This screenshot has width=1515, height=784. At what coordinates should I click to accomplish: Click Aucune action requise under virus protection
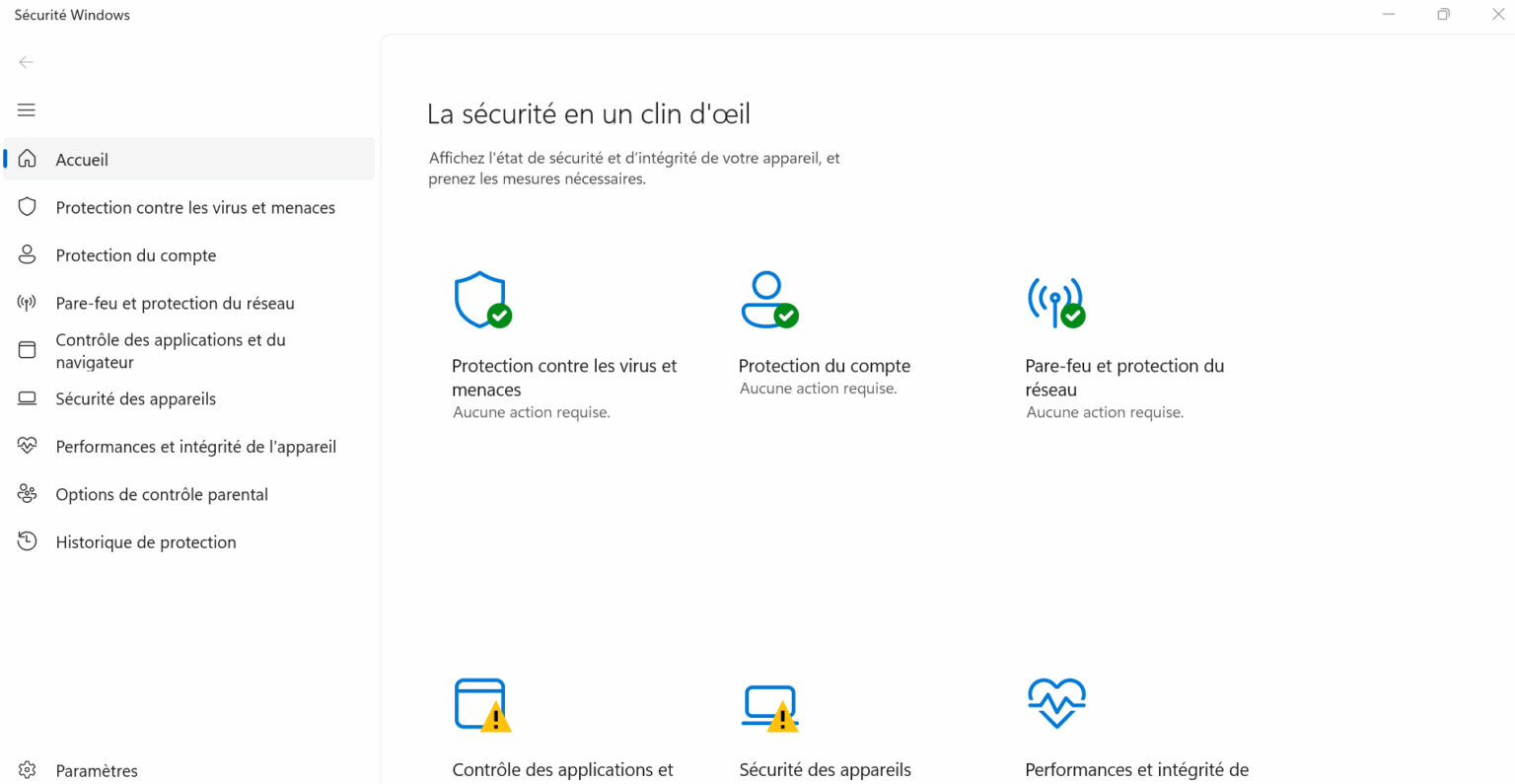[532, 412]
